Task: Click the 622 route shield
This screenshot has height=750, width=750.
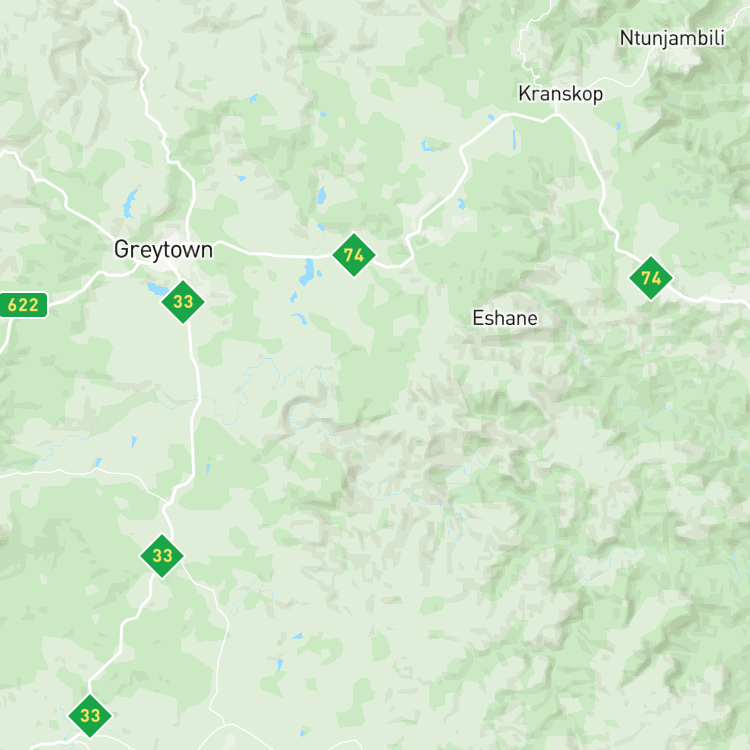Action: click(23, 305)
